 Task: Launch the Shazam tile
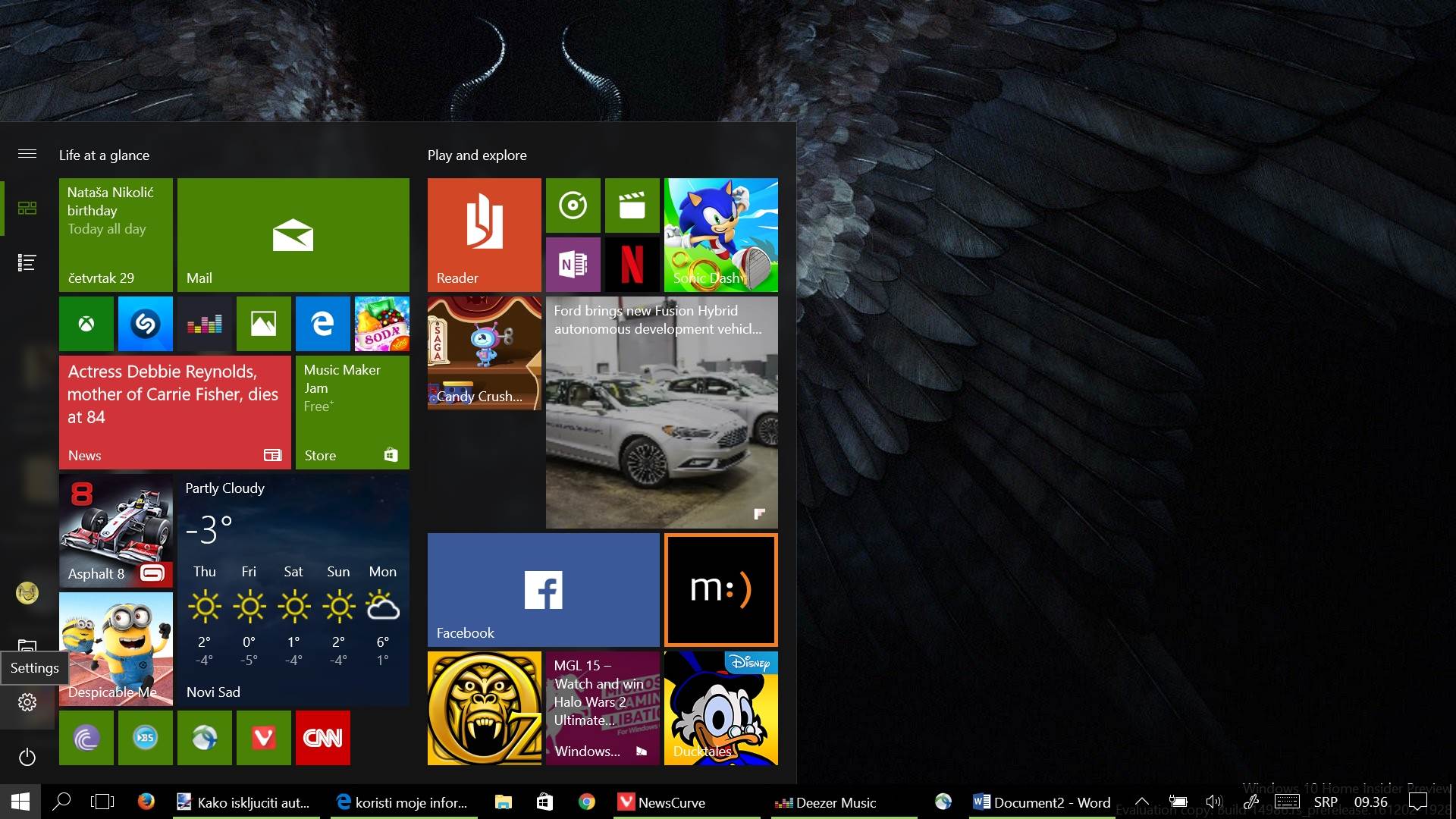tap(146, 324)
